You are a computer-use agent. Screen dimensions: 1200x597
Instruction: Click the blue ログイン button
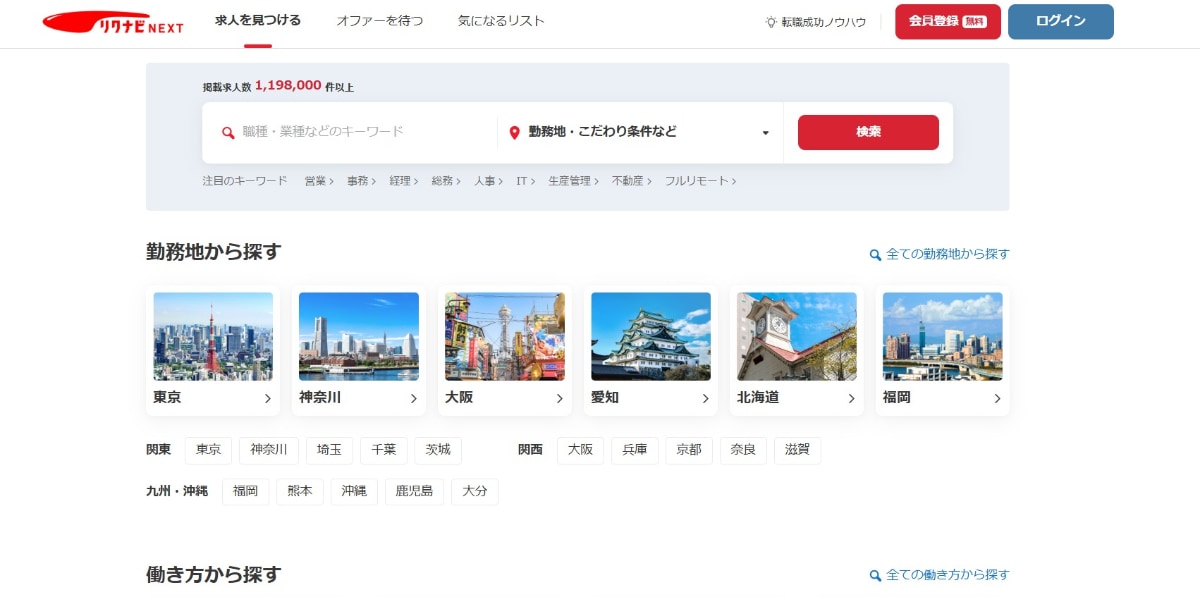(1061, 20)
